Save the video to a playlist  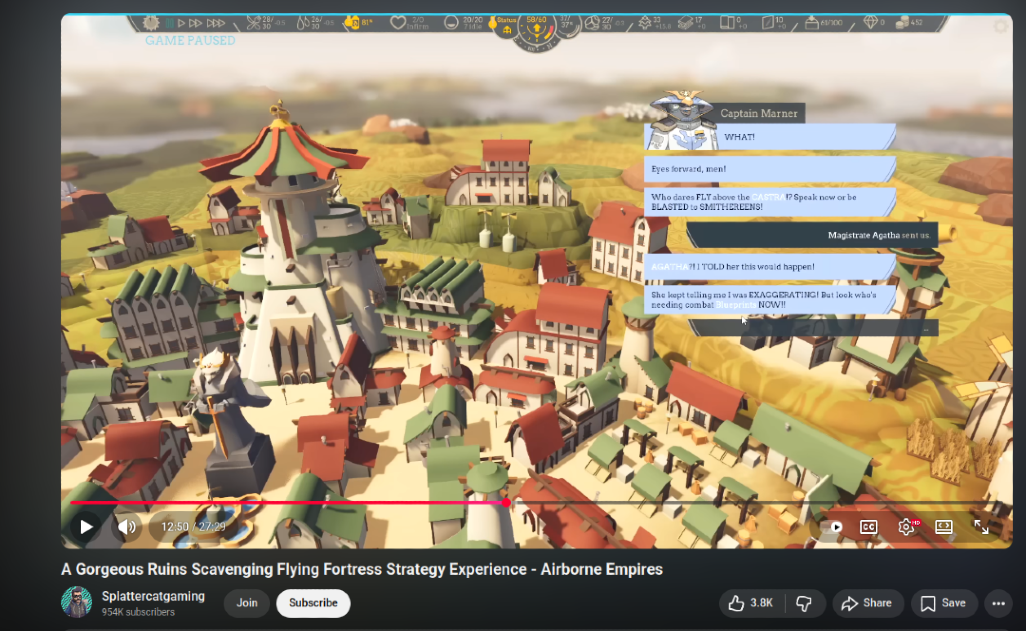[x=943, y=603]
